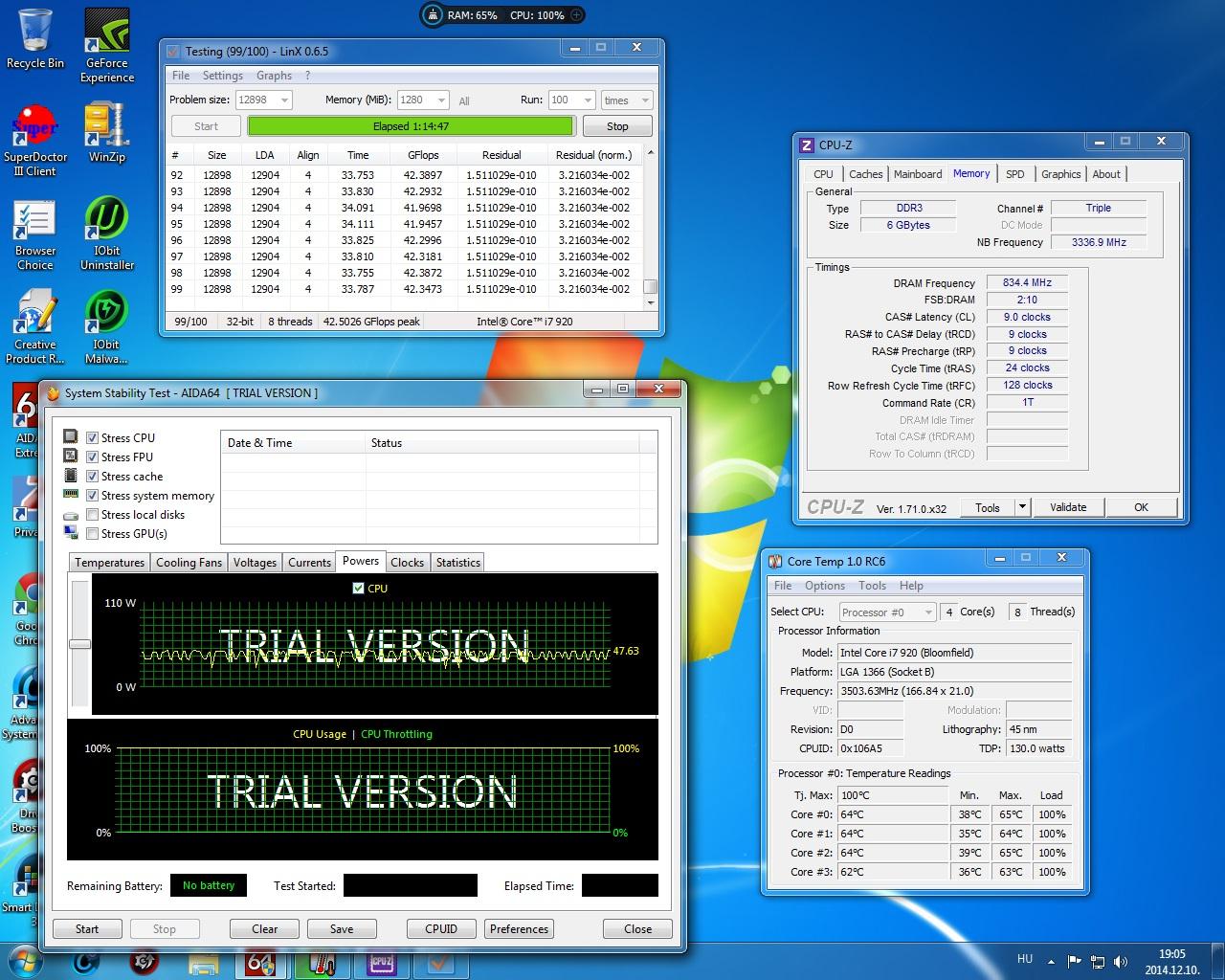Uncheck the Stress CPU checkbox
Viewport: 1225px width, 980px height.
tap(93, 438)
